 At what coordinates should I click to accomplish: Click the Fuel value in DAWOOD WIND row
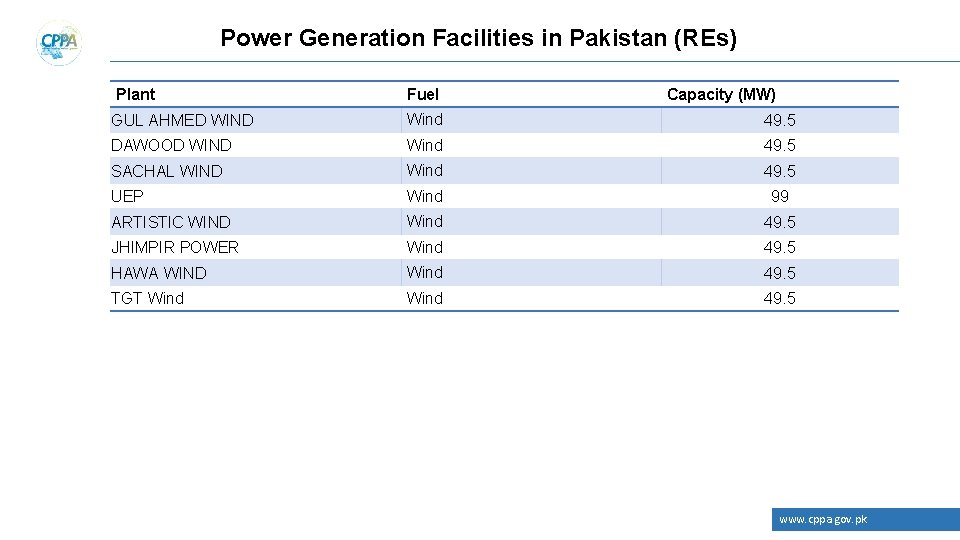424,145
